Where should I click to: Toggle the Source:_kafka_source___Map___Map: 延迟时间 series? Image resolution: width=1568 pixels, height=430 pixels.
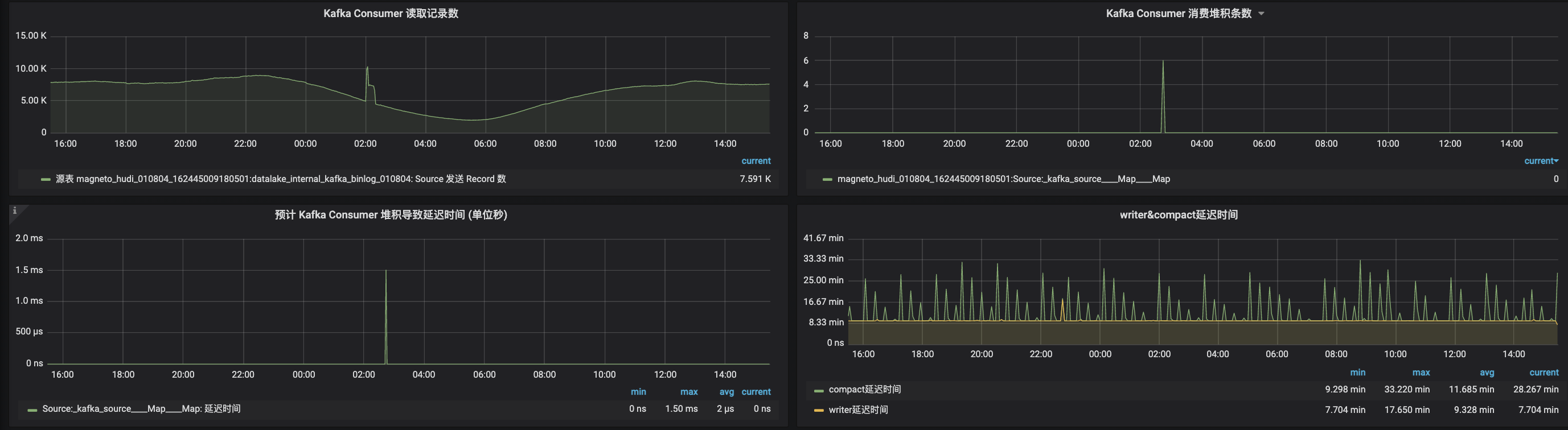(141, 409)
